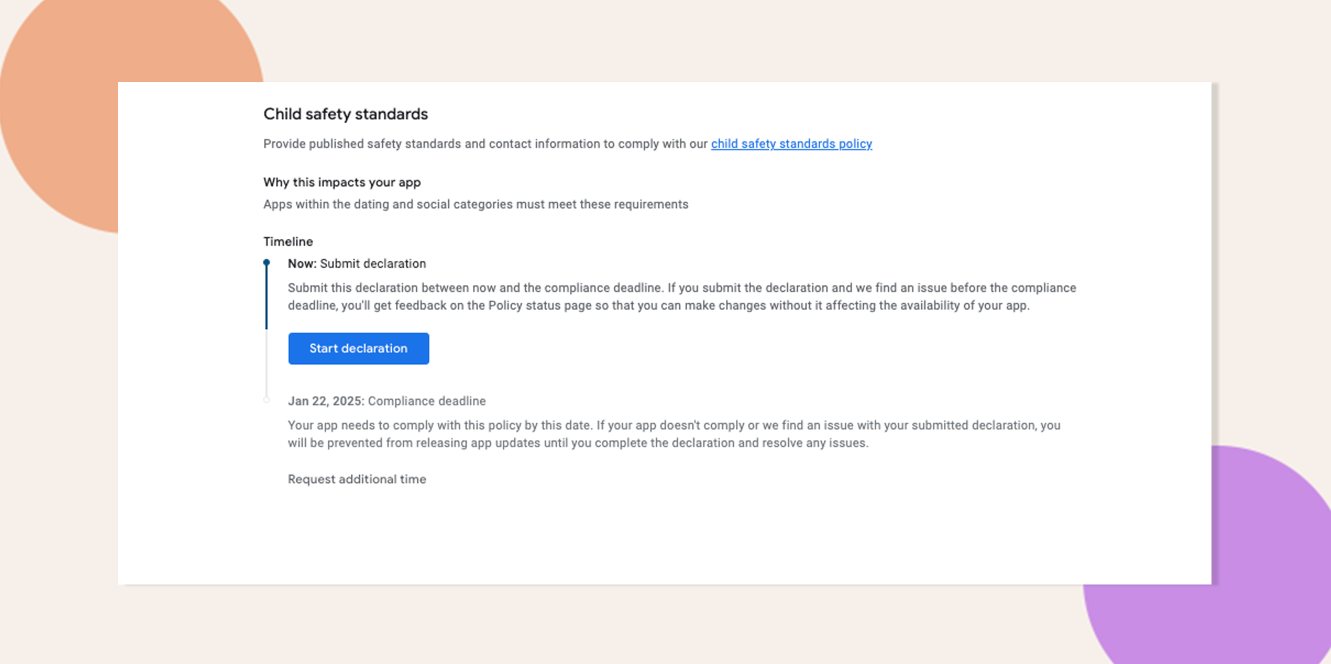1331x664 pixels.
Task: Click the 'Why this impacts your app' heading
Action: [x=342, y=182]
